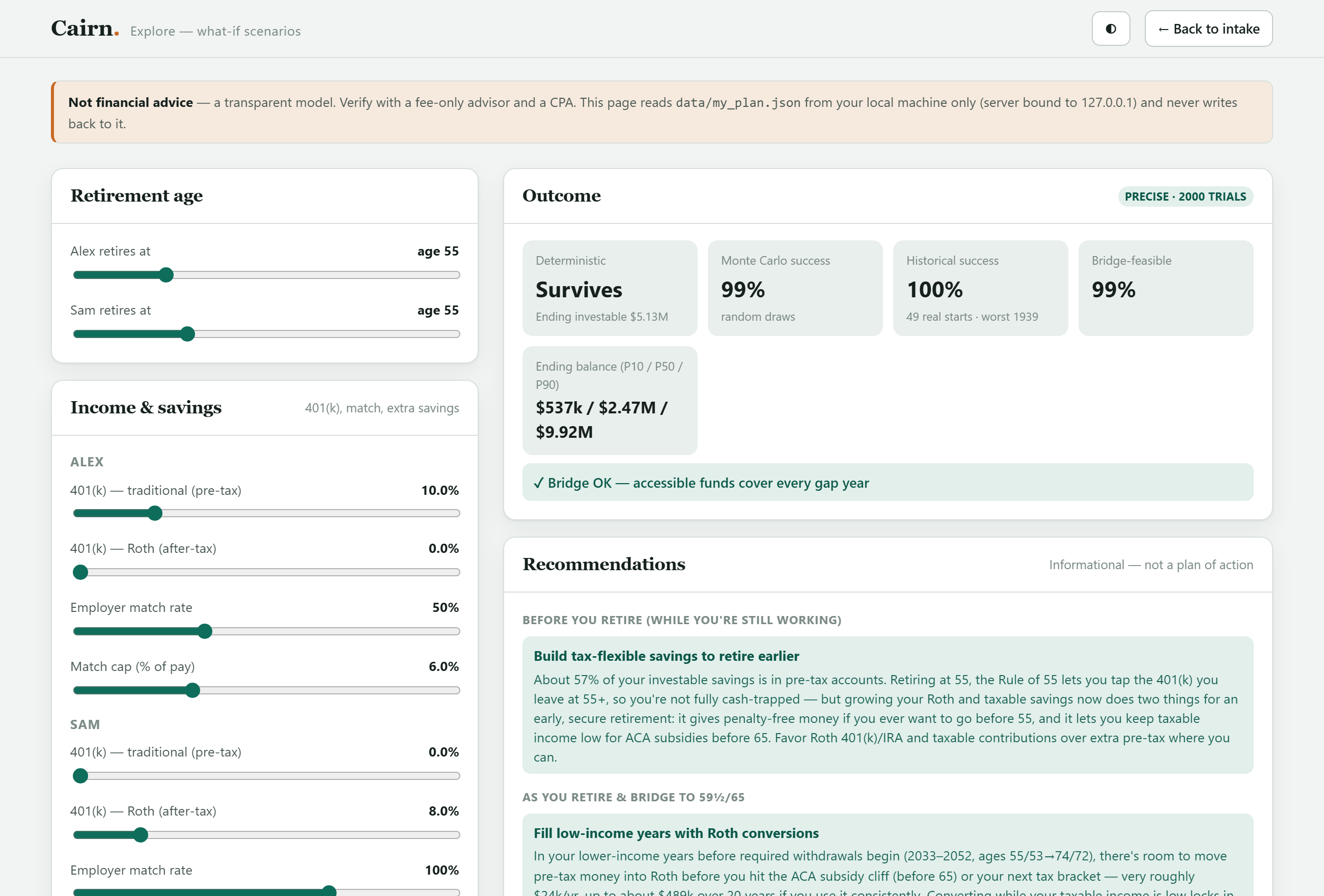Toggle the dark/light theme icon
The height and width of the screenshot is (896, 1324).
coord(1110,29)
